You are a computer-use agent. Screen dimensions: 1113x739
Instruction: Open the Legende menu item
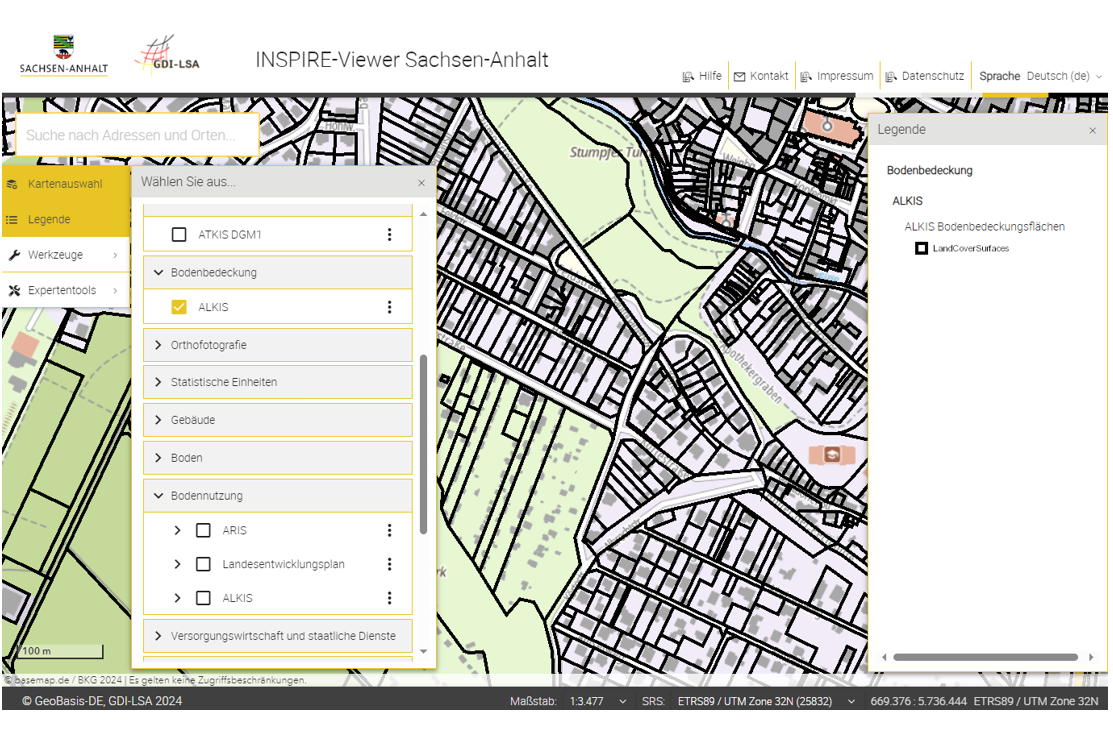[49, 220]
